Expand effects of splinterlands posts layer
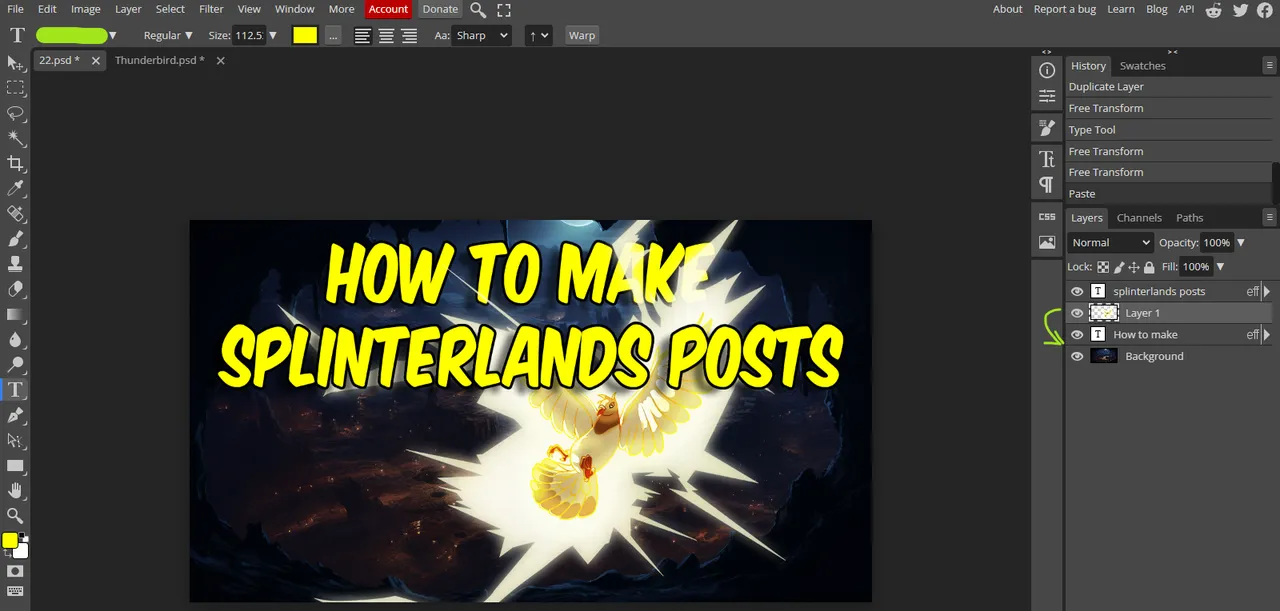The height and width of the screenshot is (611, 1280). click(x=1267, y=291)
